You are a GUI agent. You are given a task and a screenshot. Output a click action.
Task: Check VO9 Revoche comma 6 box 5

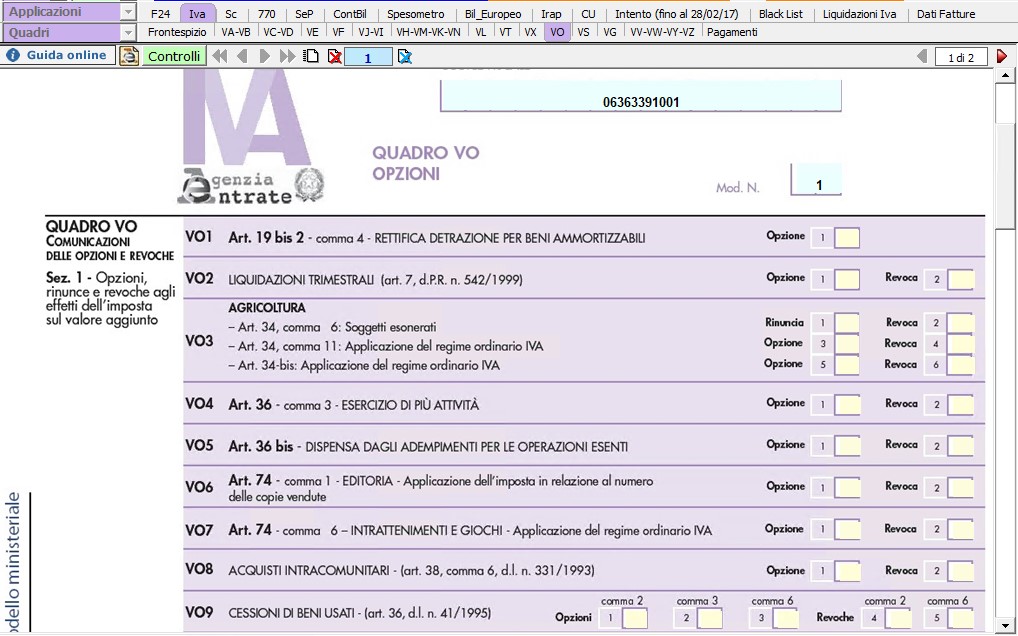[960, 618]
